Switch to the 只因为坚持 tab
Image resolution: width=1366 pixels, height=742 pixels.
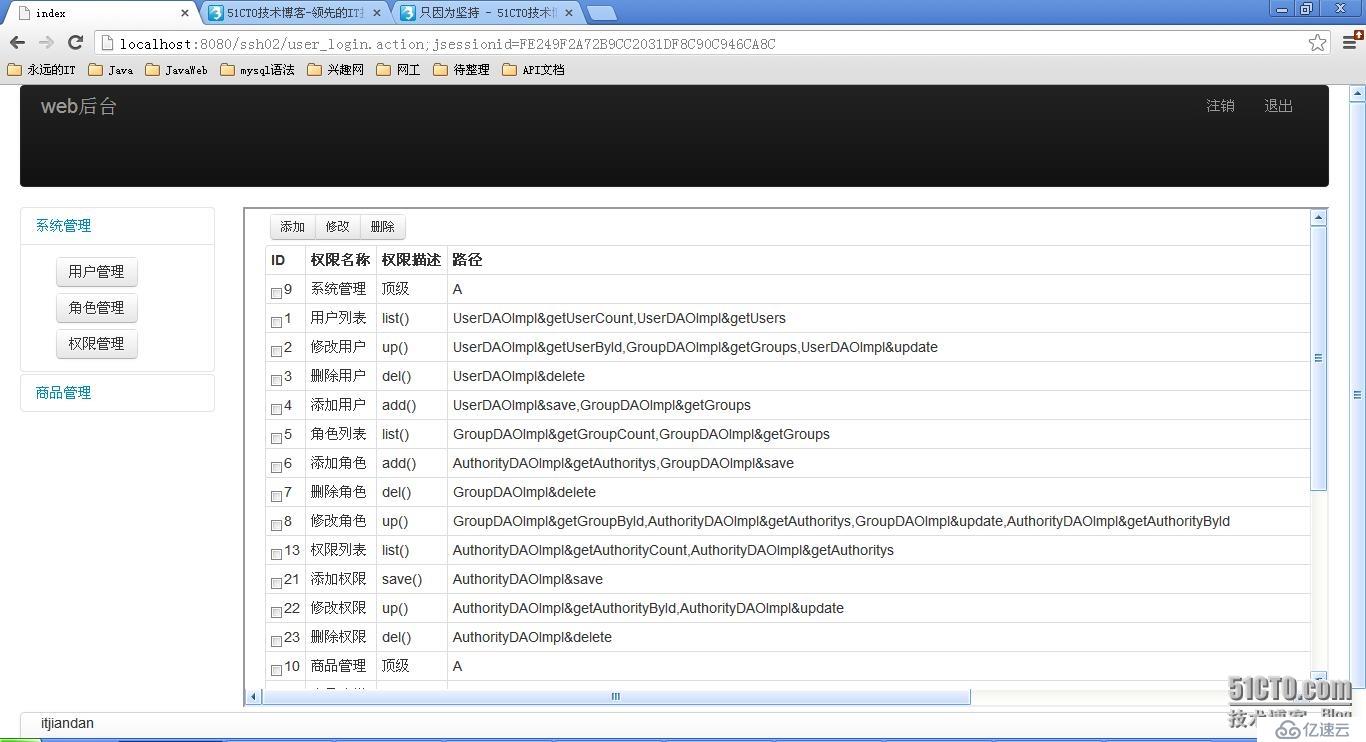click(x=487, y=13)
